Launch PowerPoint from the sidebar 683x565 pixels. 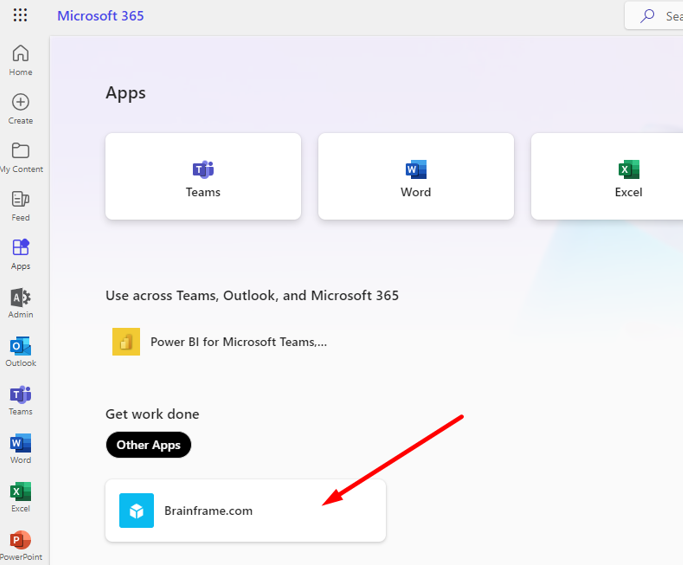tap(20, 544)
